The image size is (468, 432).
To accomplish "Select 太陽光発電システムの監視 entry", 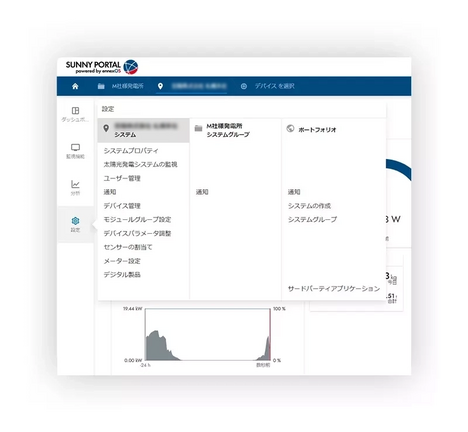I will click(x=140, y=164).
